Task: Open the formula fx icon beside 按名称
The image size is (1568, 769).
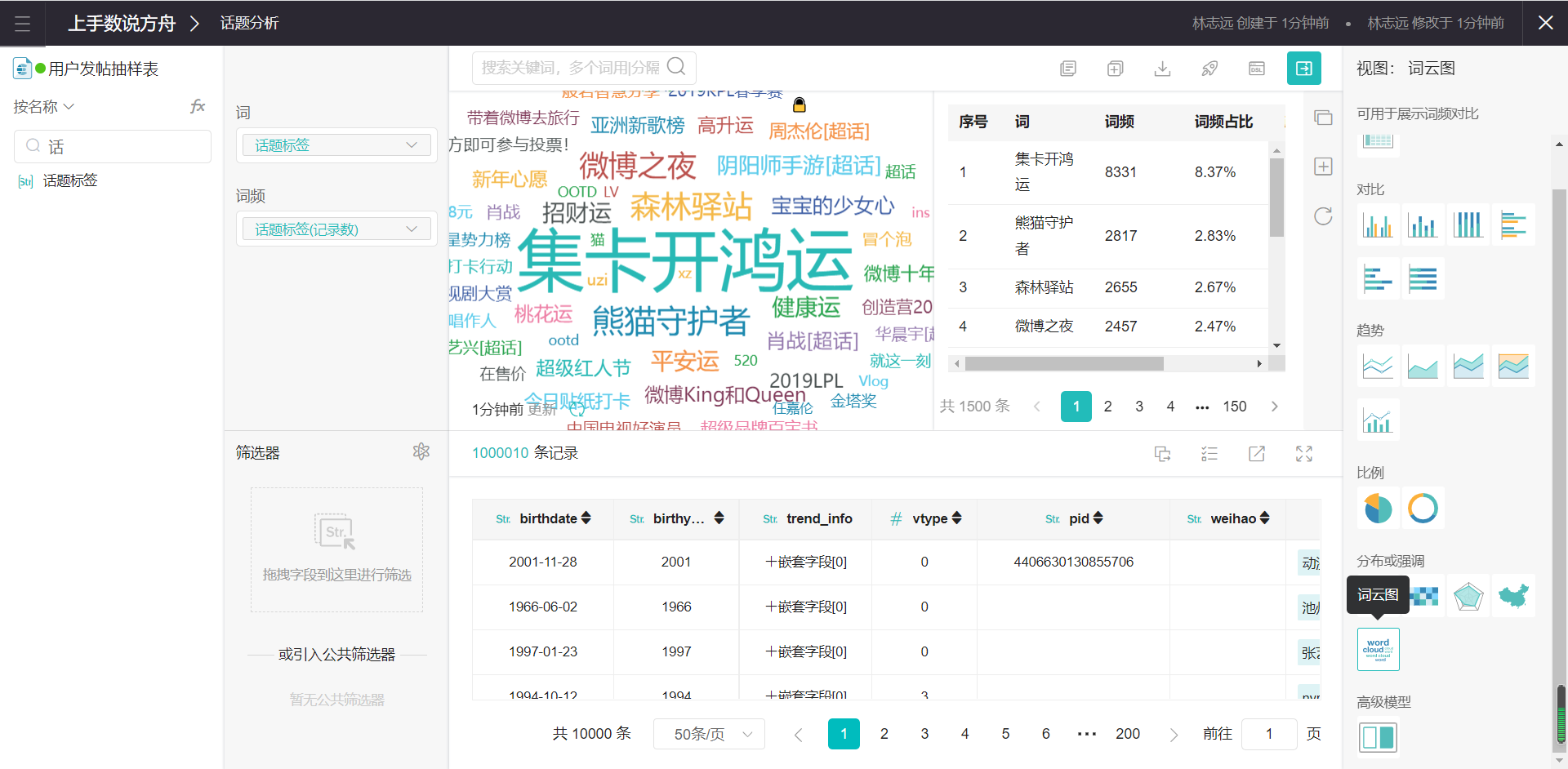Action: (x=198, y=106)
